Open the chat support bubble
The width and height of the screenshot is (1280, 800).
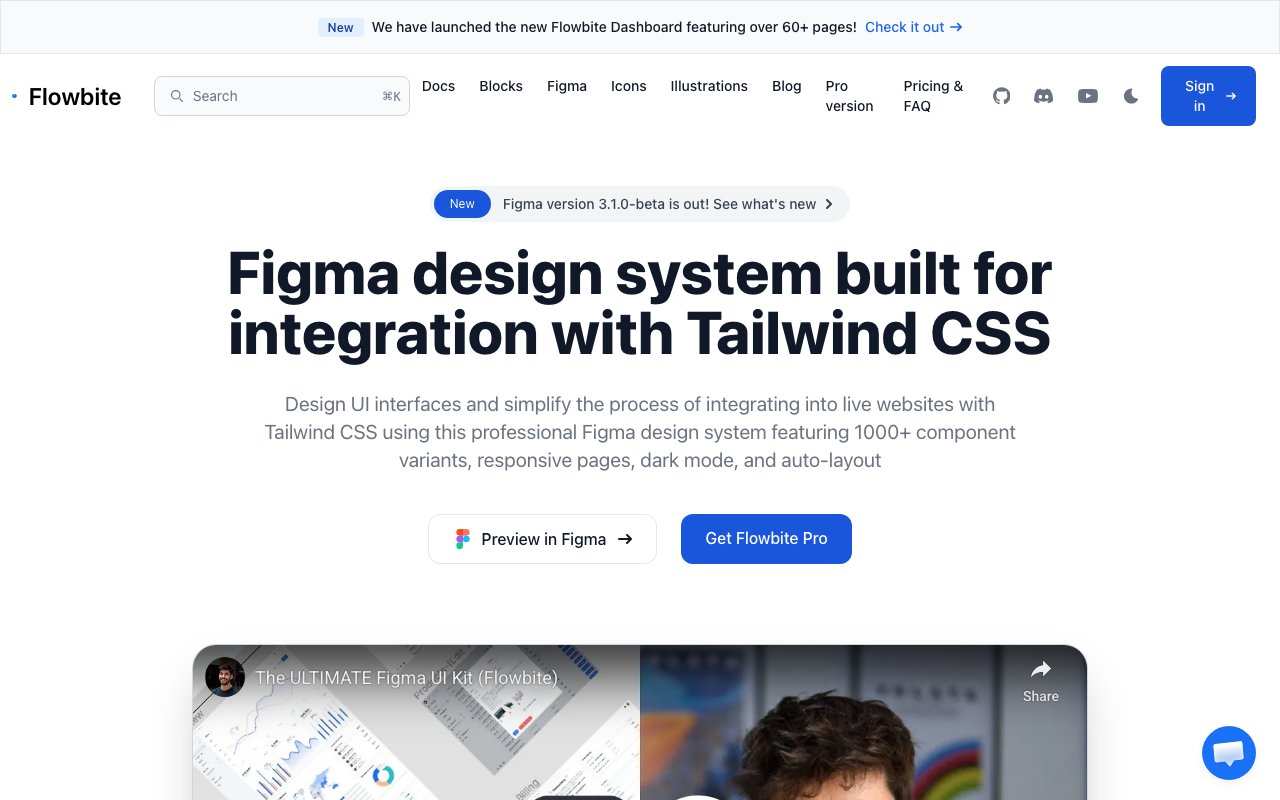pyautogui.click(x=1228, y=753)
